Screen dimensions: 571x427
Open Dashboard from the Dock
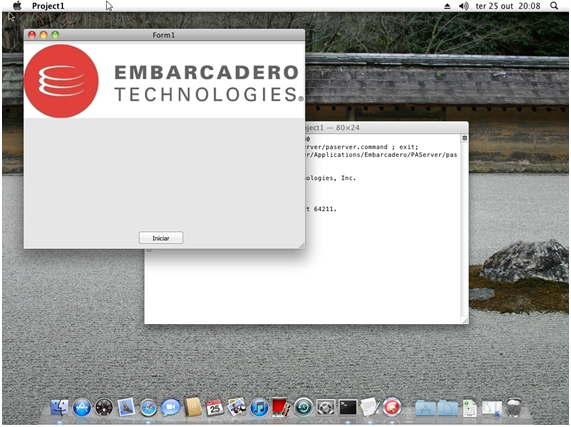click(x=104, y=407)
